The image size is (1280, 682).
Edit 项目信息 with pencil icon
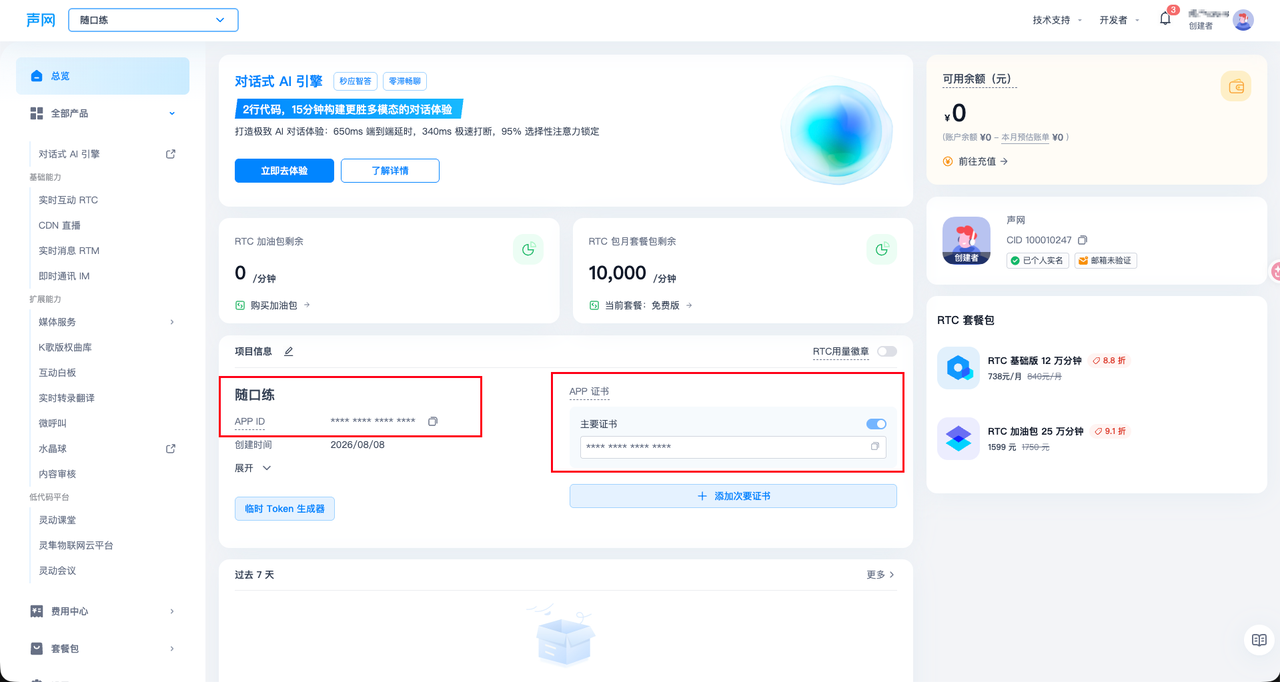289,352
